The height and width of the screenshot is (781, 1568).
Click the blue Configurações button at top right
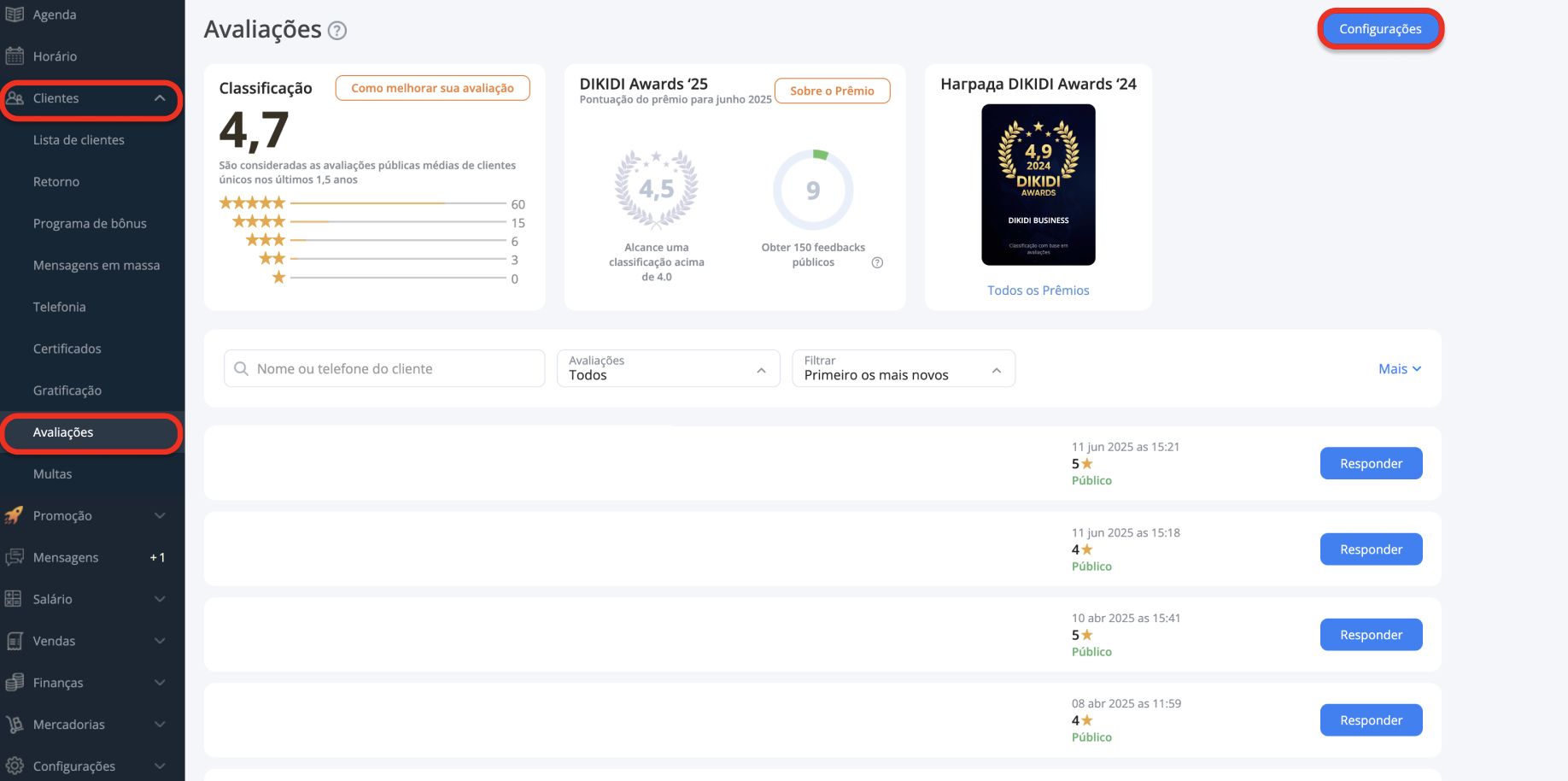[1380, 29]
